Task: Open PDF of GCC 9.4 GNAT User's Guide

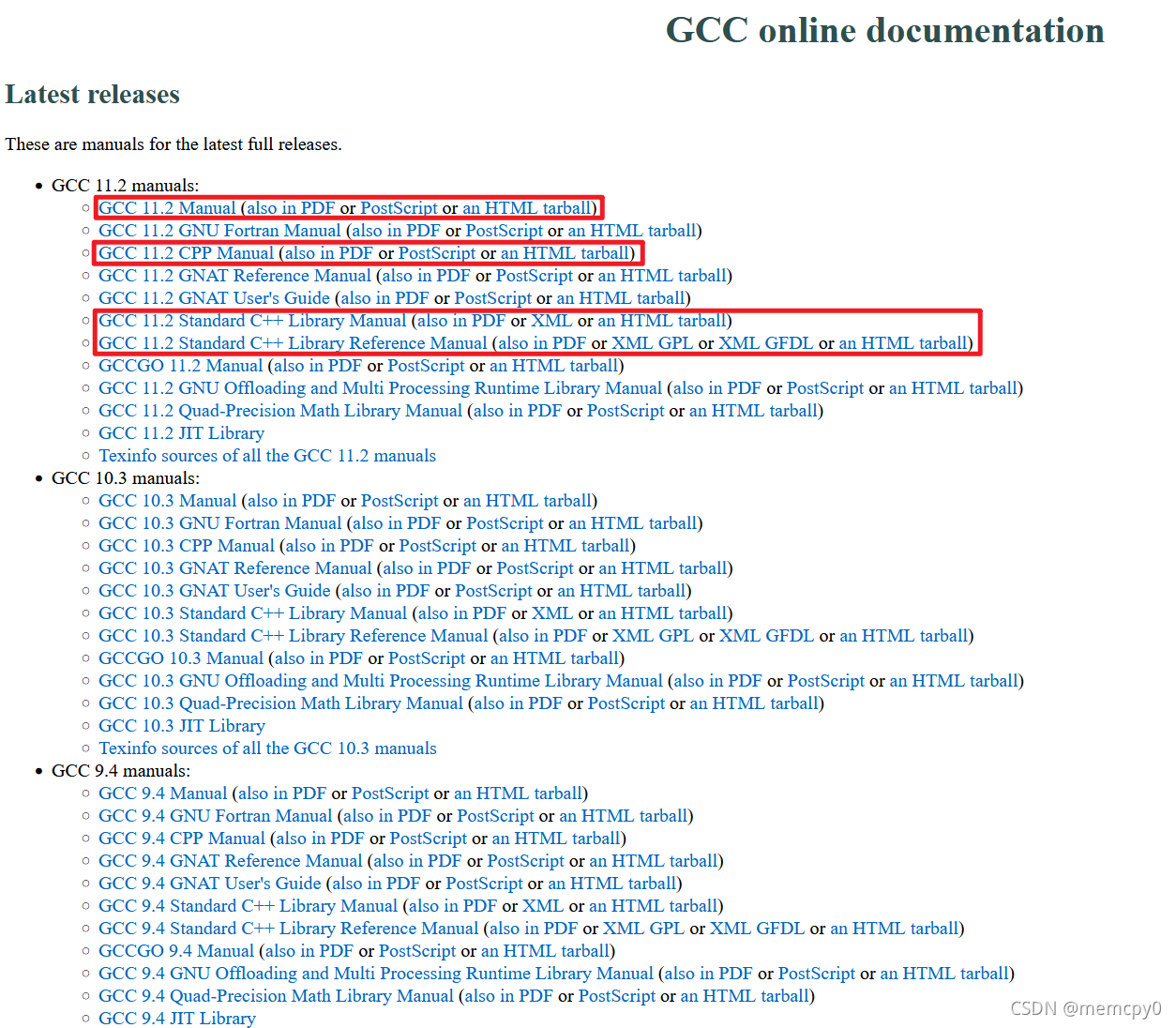Action: [x=376, y=884]
